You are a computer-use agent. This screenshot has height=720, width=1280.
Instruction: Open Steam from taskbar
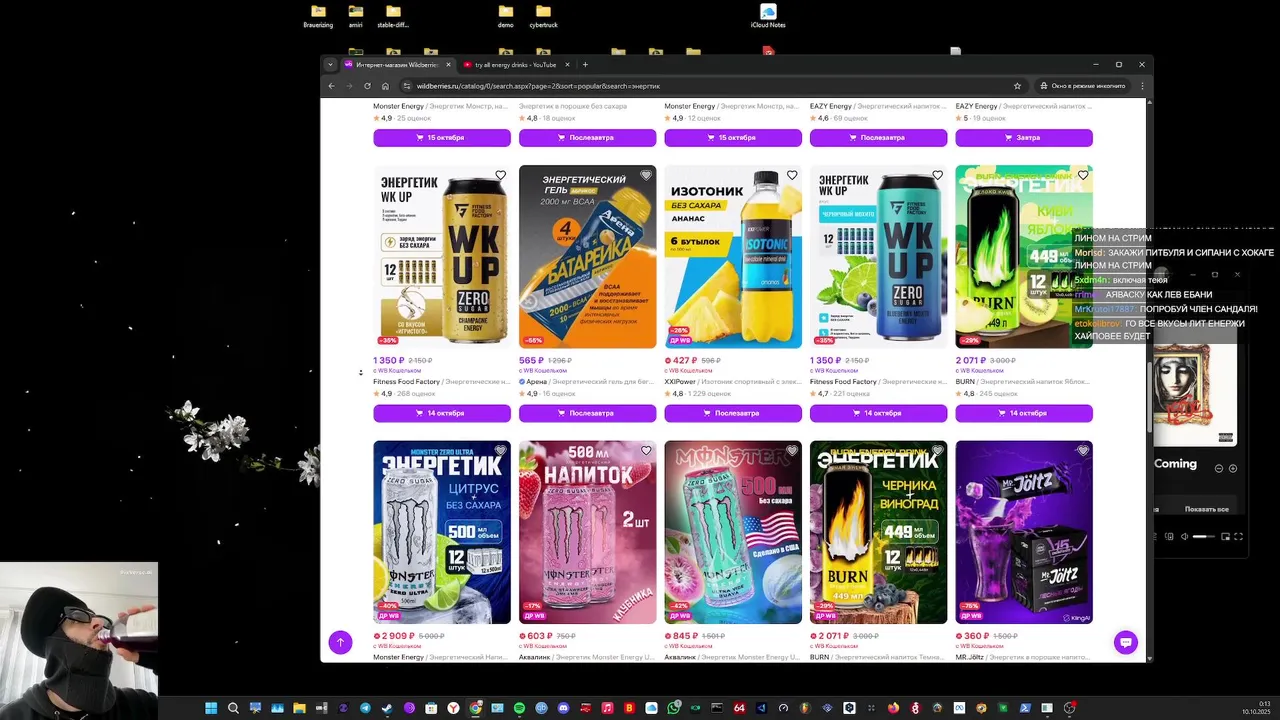387,708
